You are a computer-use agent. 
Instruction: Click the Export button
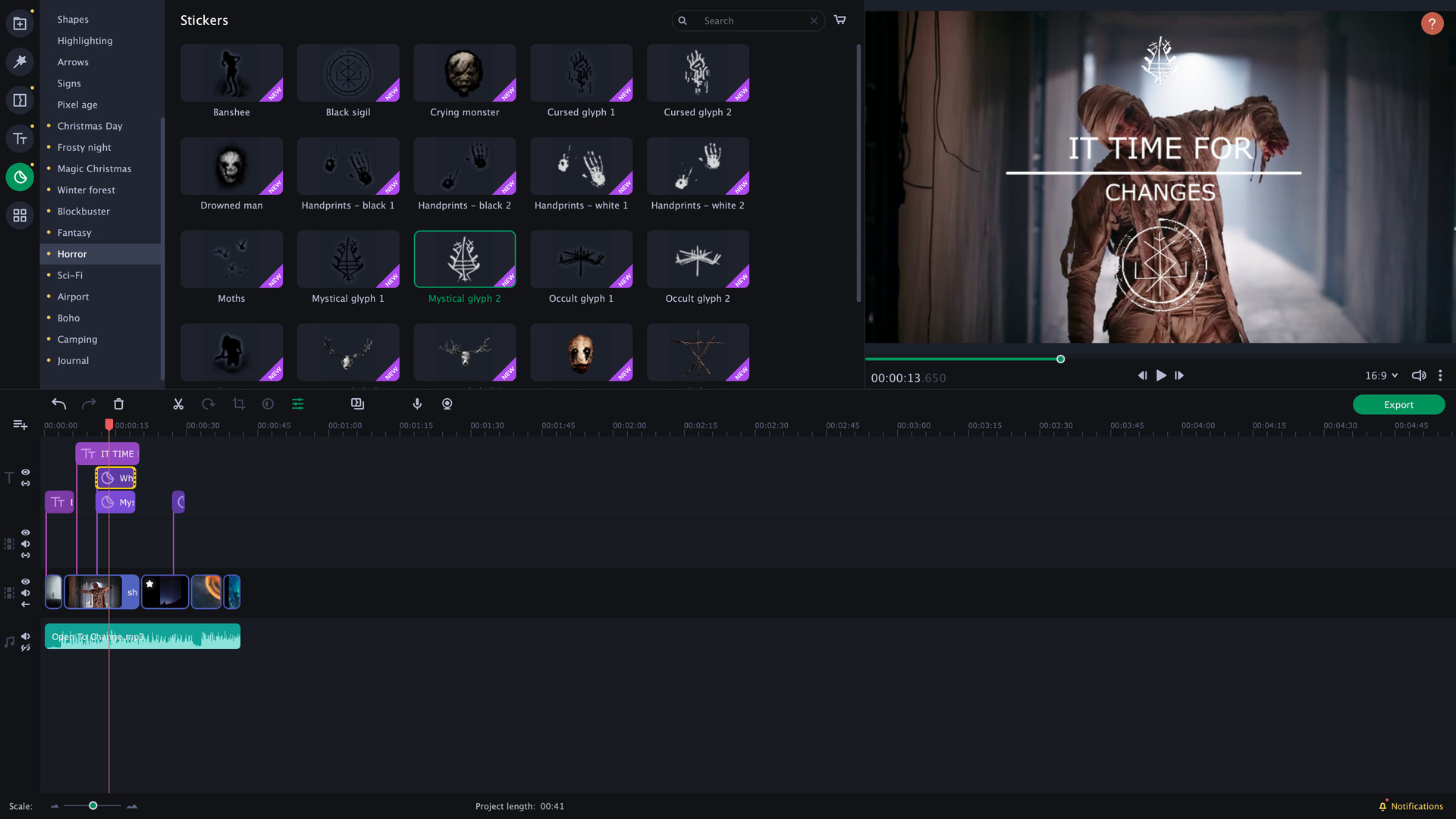click(1398, 404)
